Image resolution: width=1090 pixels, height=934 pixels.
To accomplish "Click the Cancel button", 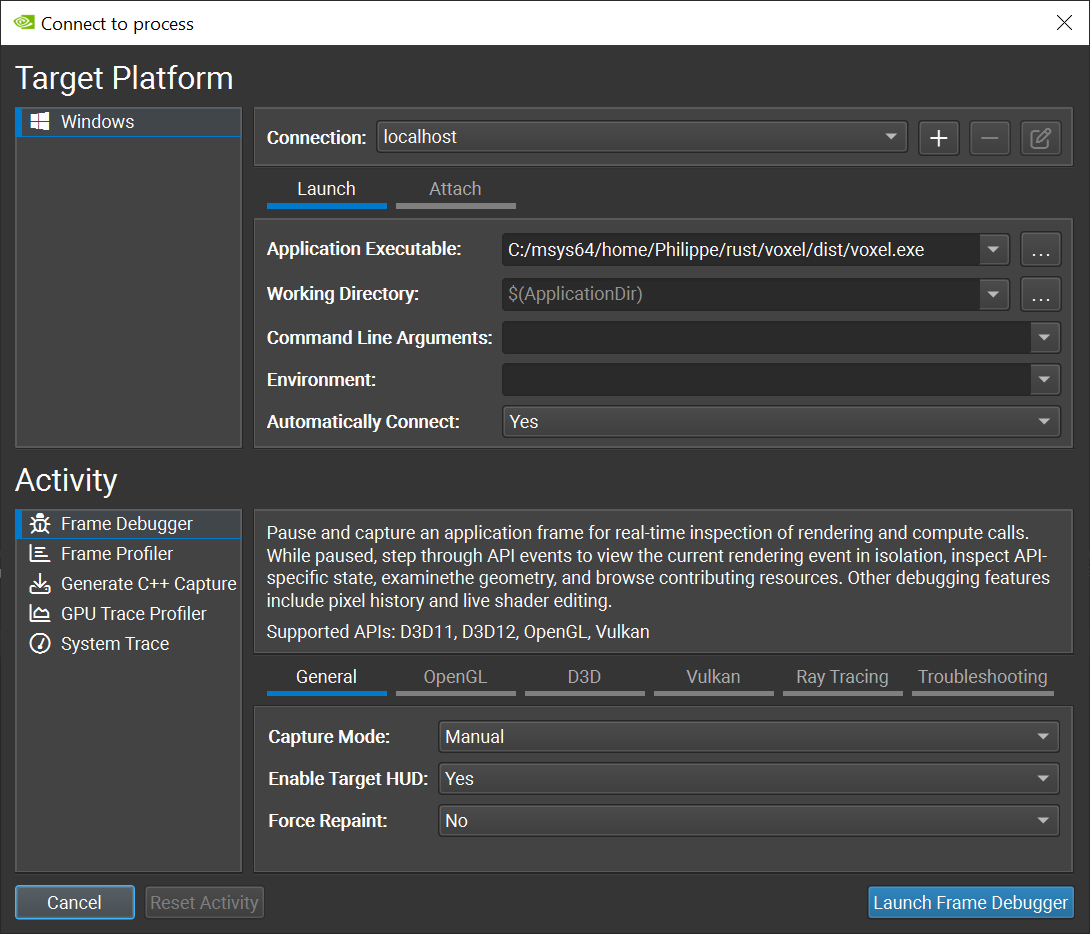I will [x=74, y=902].
